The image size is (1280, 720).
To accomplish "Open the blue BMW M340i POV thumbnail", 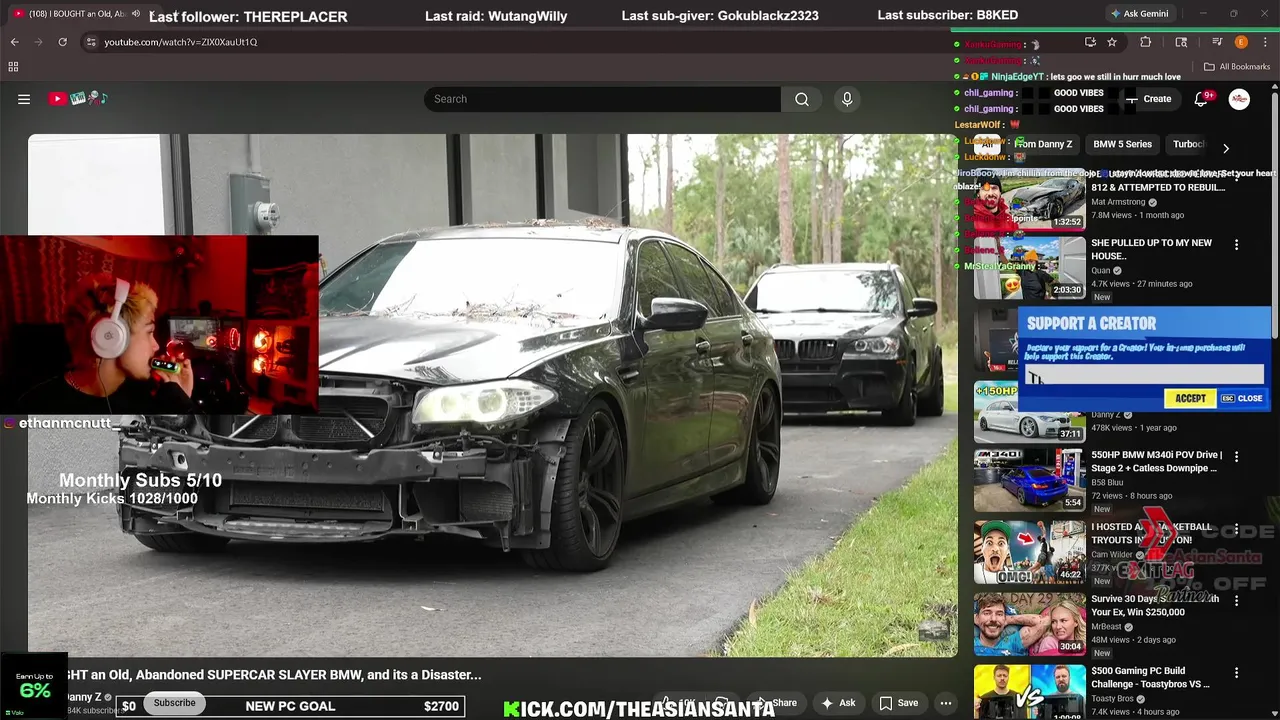I will 1029,480.
